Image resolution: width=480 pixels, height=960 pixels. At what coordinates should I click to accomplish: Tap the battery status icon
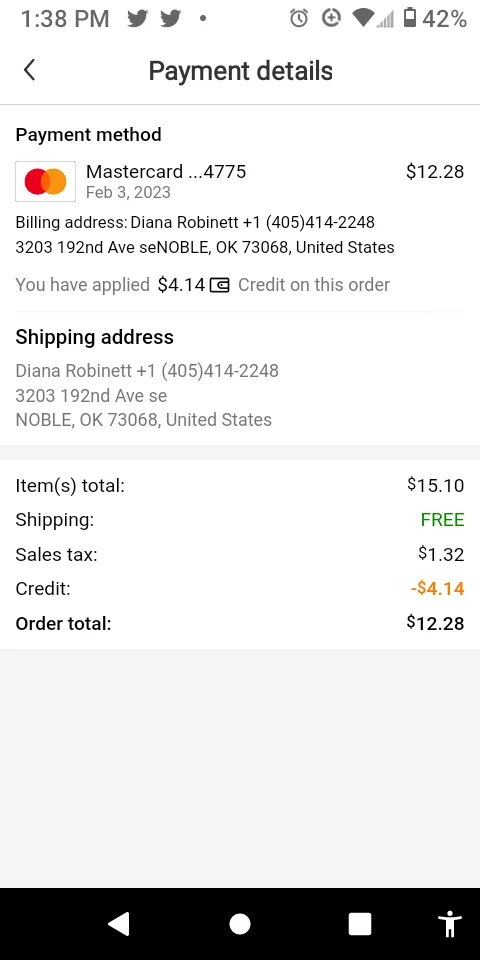[410, 18]
